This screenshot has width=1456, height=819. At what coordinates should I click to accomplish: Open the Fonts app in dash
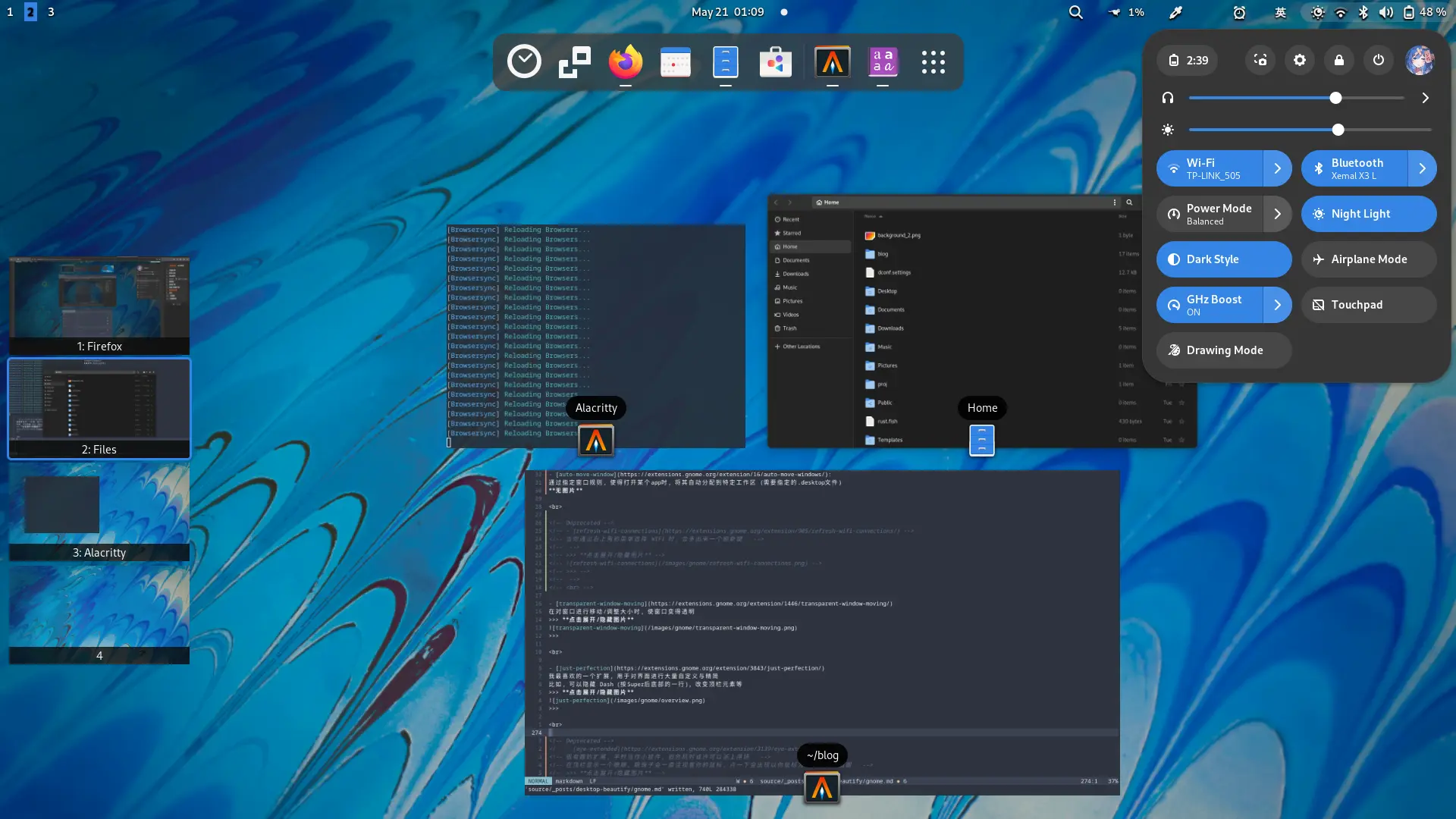(883, 62)
